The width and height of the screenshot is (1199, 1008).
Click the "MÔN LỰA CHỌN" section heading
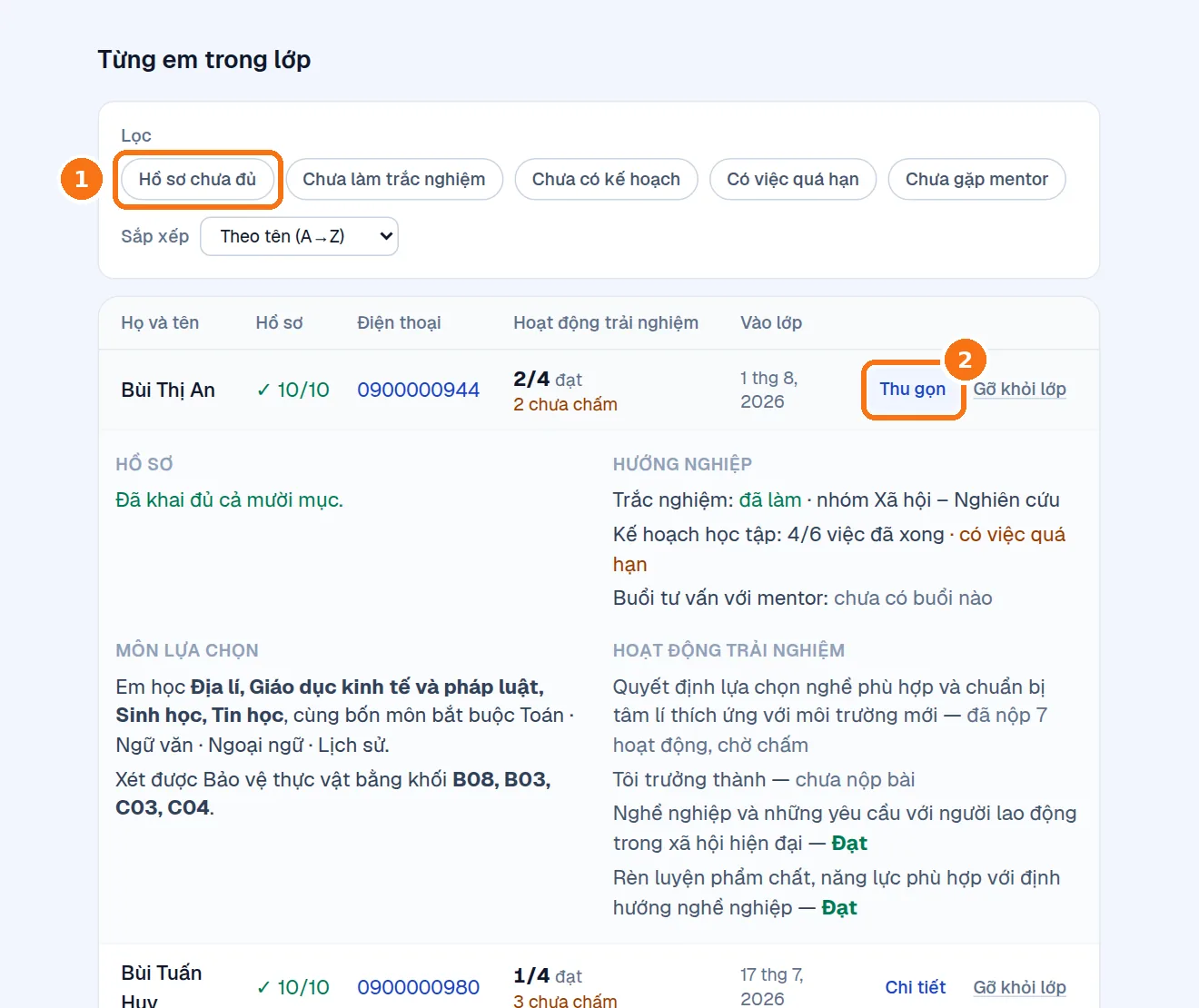click(187, 650)
